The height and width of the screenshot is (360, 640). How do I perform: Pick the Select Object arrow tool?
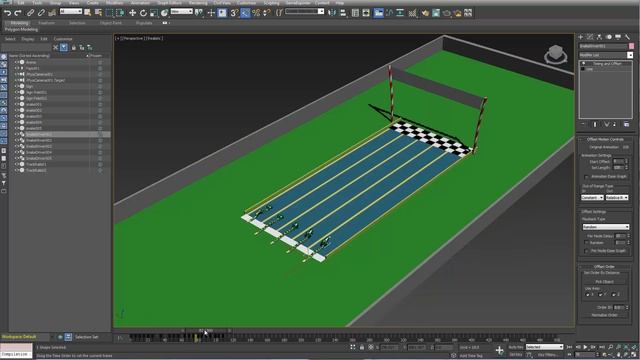click(x=87, y=13)
